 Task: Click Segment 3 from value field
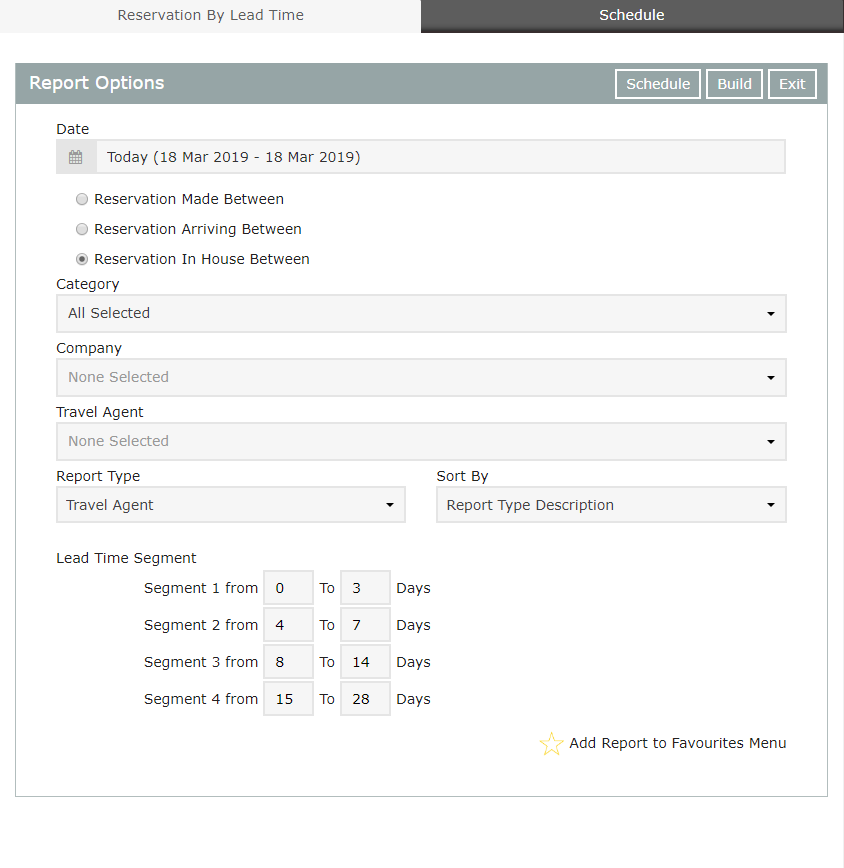point(288,662)
